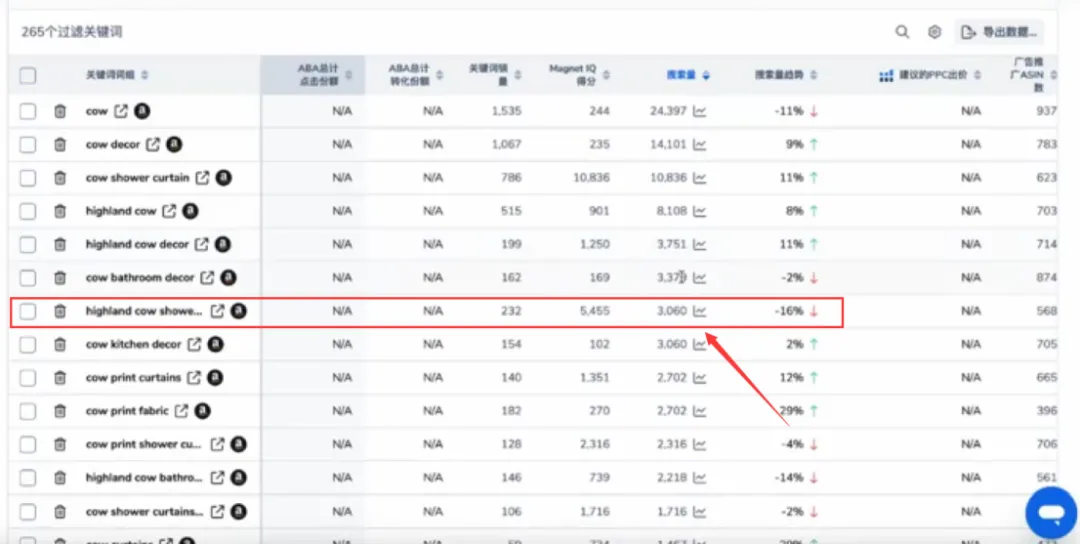Show trend chart for cow print curtains
Viewport: 1080px width, 544px height.
699,377
